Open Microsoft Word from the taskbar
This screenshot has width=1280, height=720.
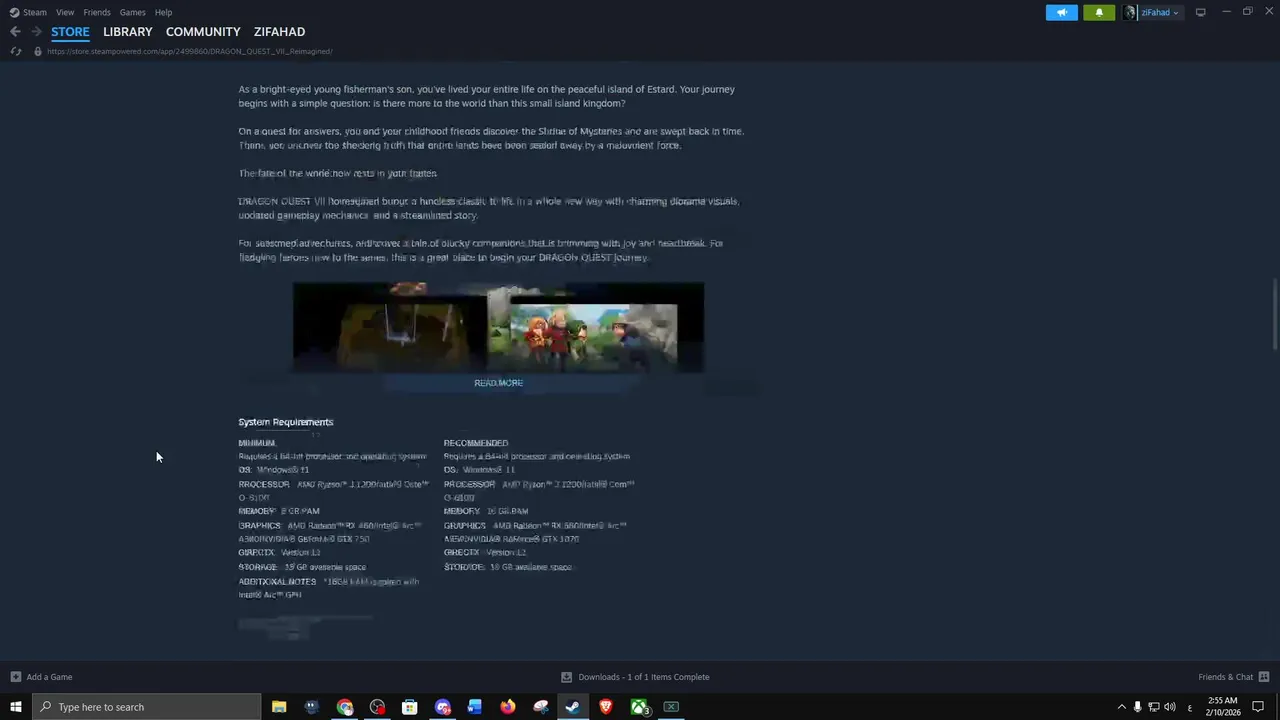pos(475,707)
